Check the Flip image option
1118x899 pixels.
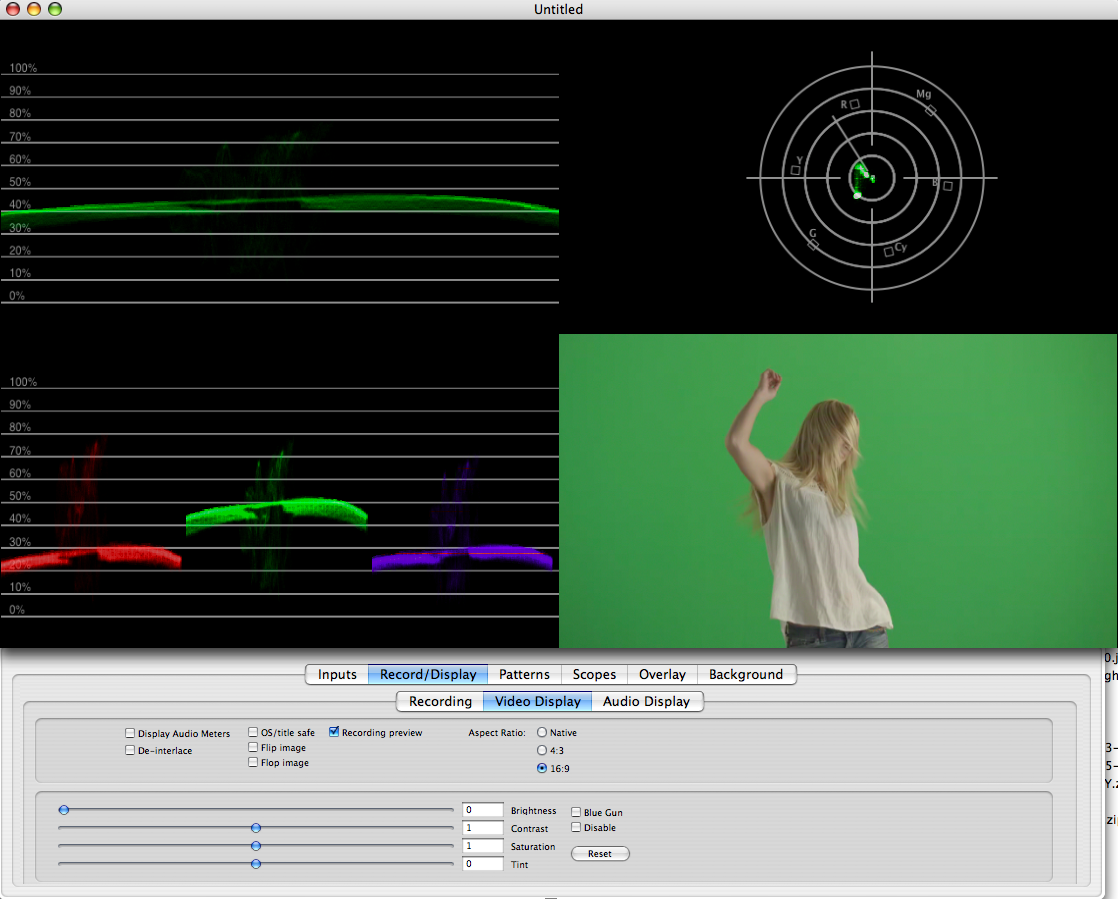[253, 747]
